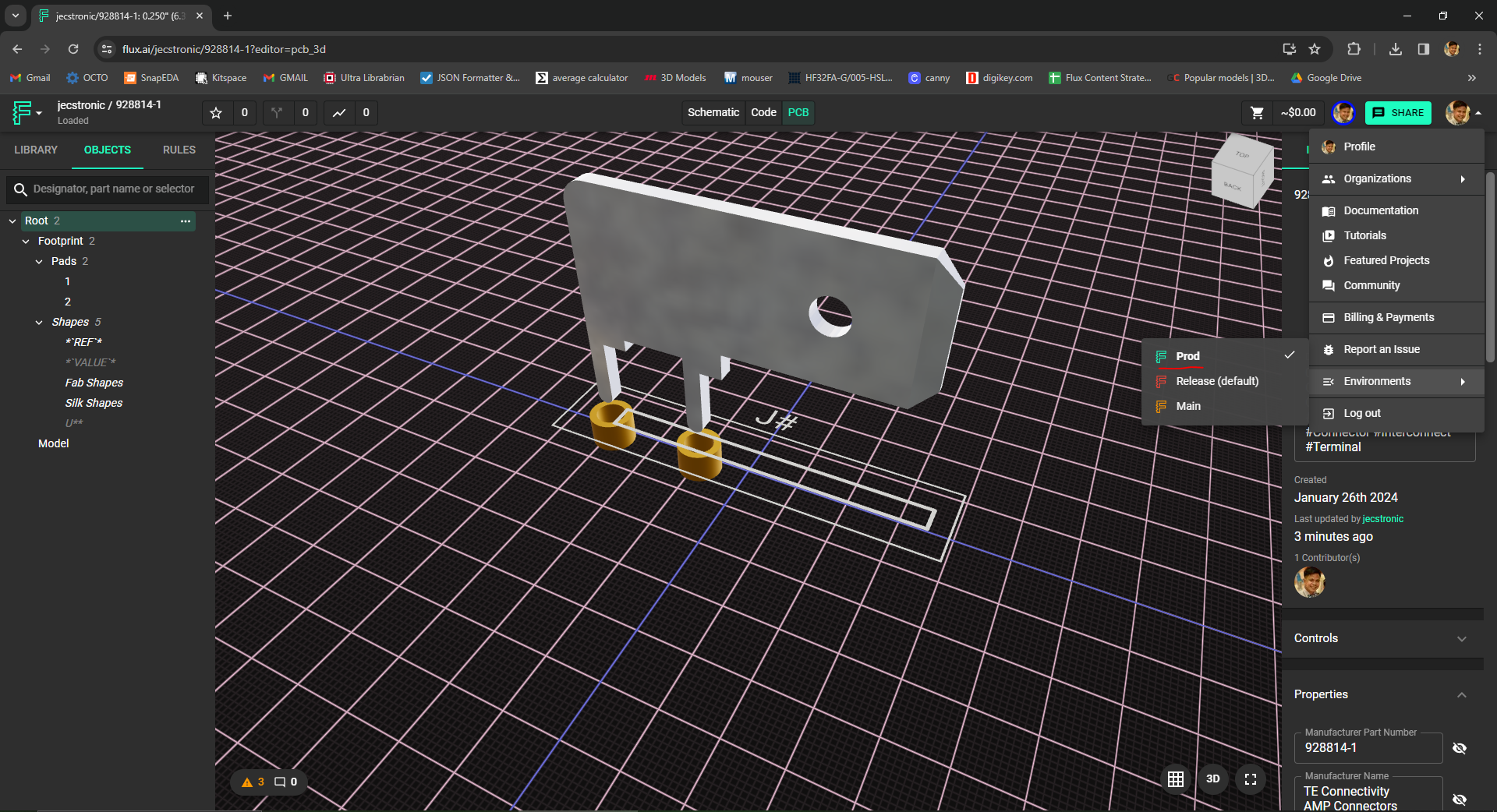Open the comments indicator showing 0
The image size is (1497, 812).
point(286,782)
